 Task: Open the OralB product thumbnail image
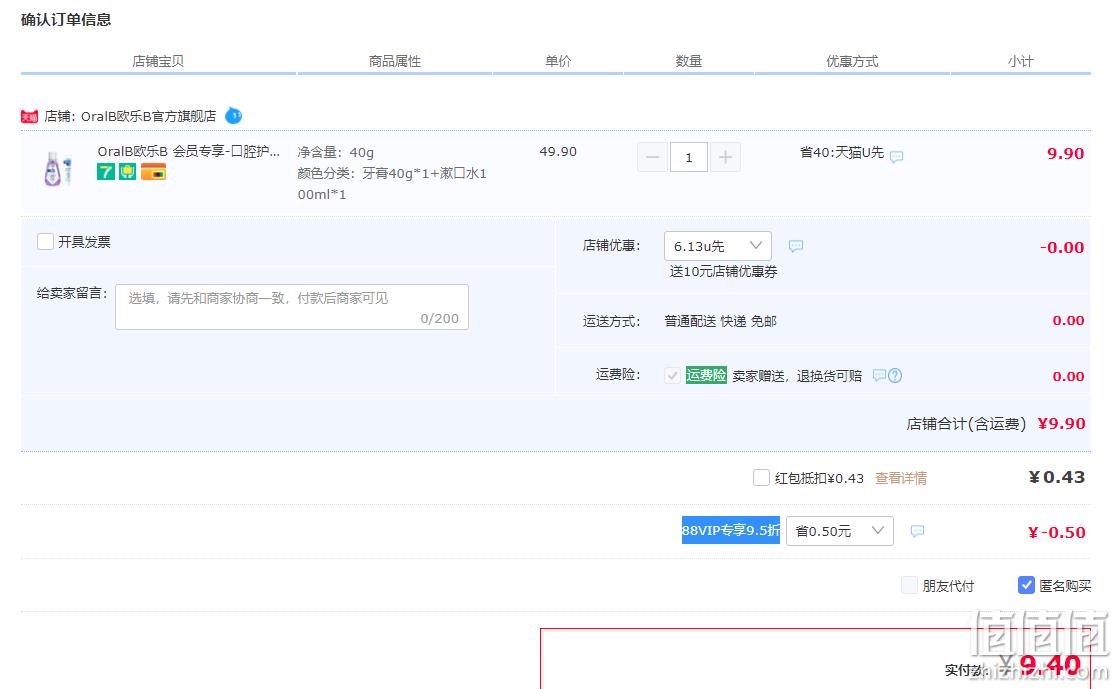tap(58, 169)
